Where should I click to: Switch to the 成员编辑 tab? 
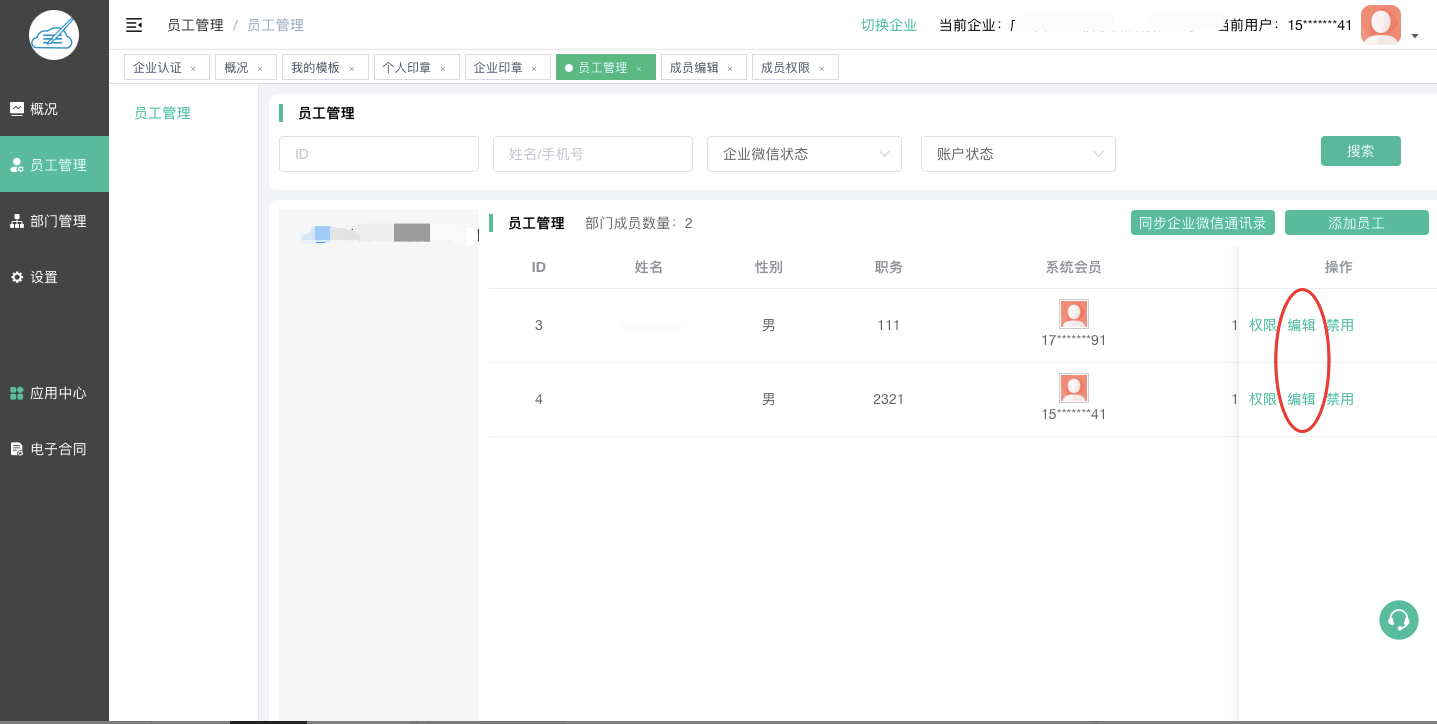coord(694,68)
